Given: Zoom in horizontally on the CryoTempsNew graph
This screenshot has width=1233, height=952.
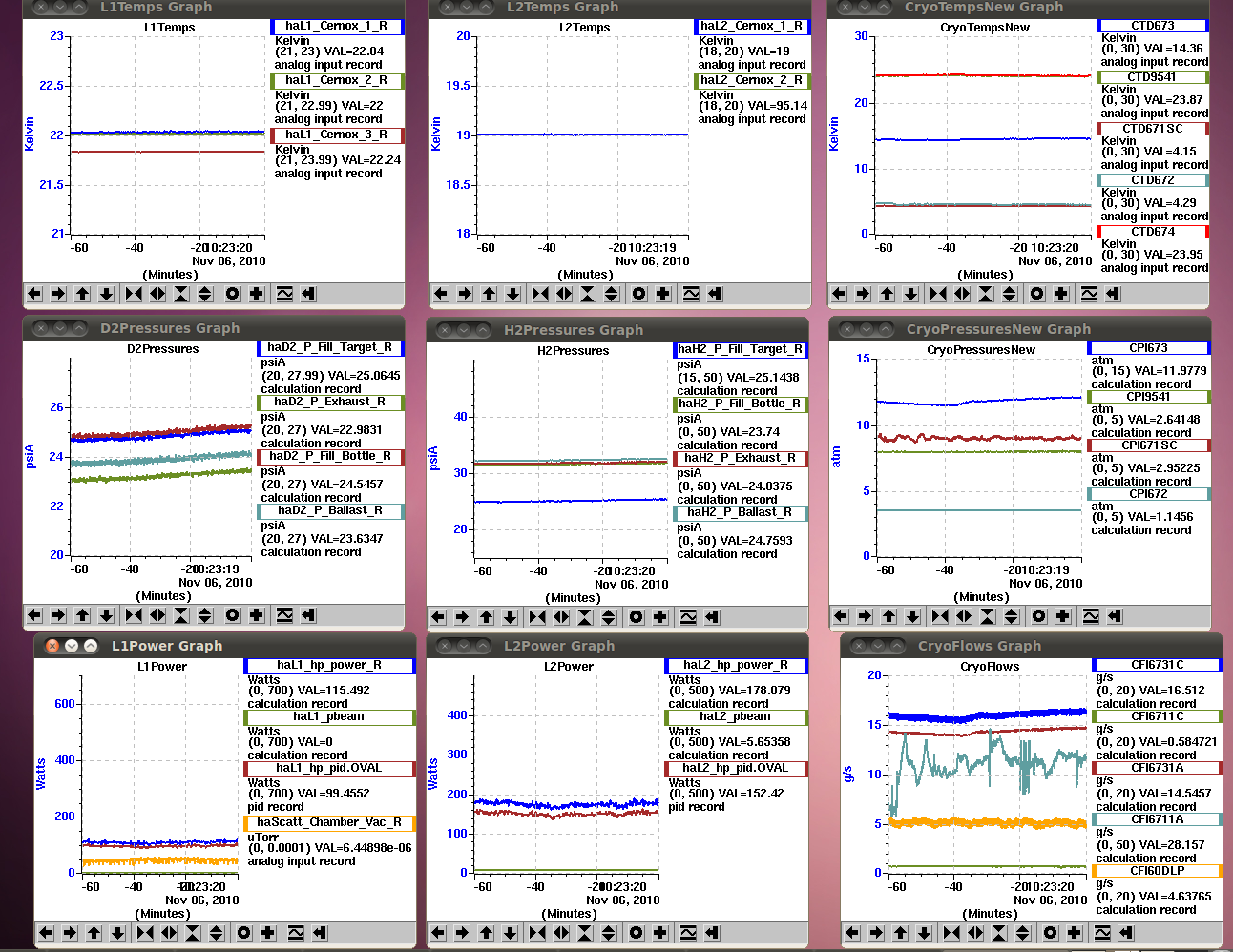Looking at the screenshot, I should click(x=938, y=294).
